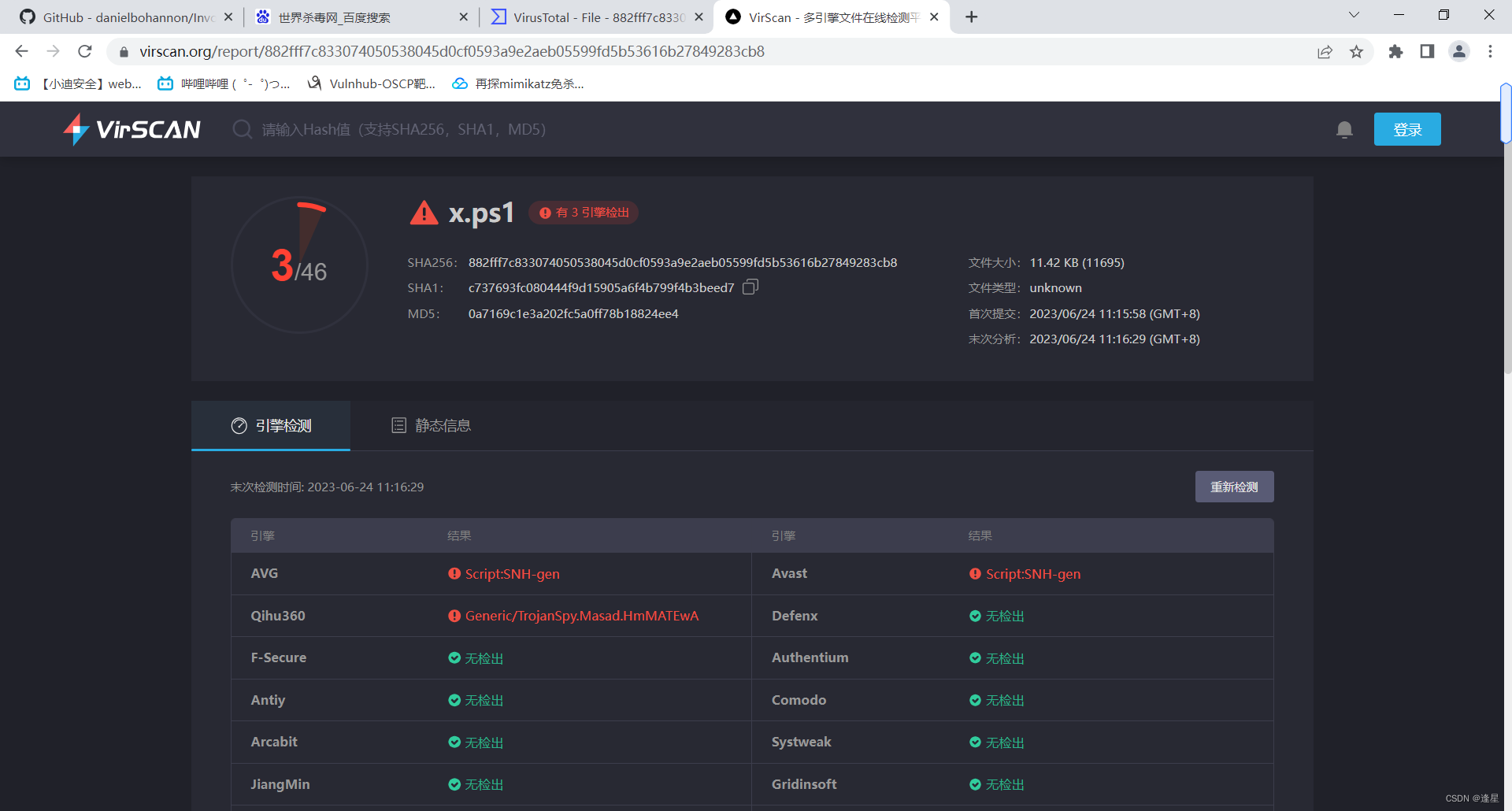Open the Chrome profile avatar
Screen dimensions: 1512x811
[1458, 51]
